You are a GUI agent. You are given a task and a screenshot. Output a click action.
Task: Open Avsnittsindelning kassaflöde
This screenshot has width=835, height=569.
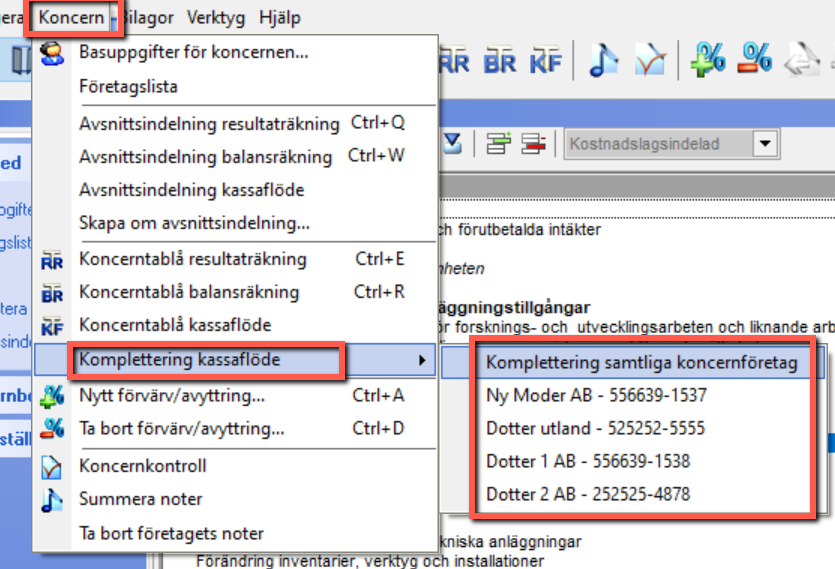(234, 190)
